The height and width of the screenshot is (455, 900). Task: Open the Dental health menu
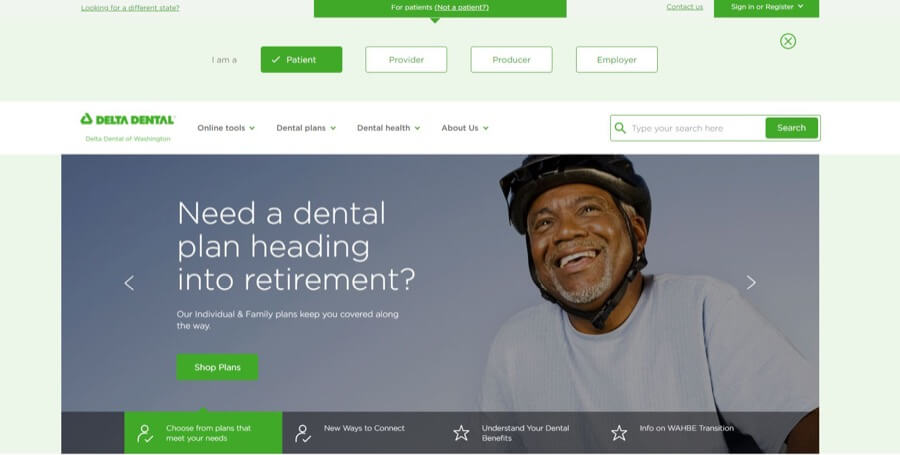tap(389, 128)
